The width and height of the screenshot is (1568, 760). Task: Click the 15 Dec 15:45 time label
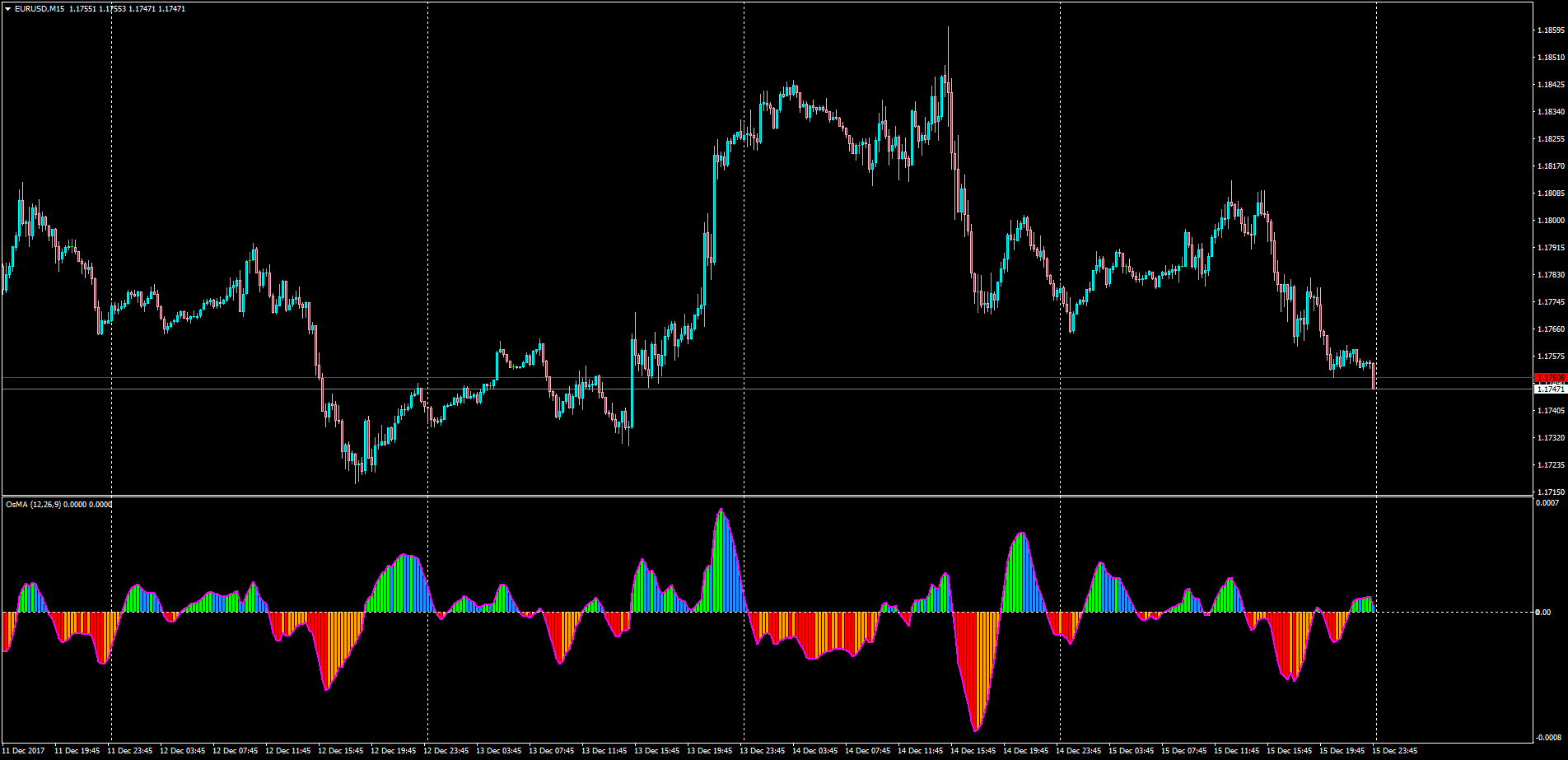(x=1290, y=751)
